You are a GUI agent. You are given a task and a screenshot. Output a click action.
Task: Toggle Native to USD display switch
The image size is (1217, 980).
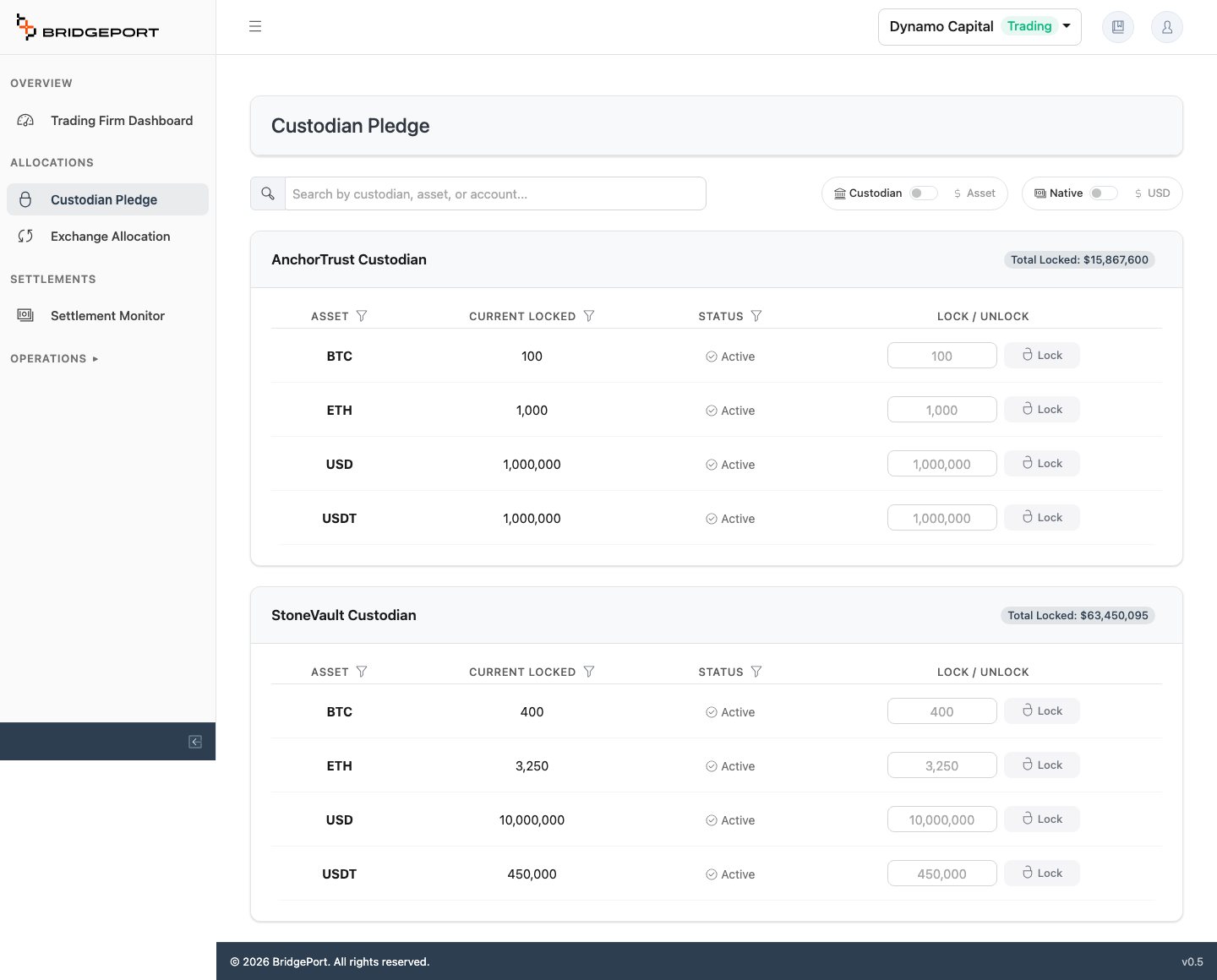(1104, 193)
